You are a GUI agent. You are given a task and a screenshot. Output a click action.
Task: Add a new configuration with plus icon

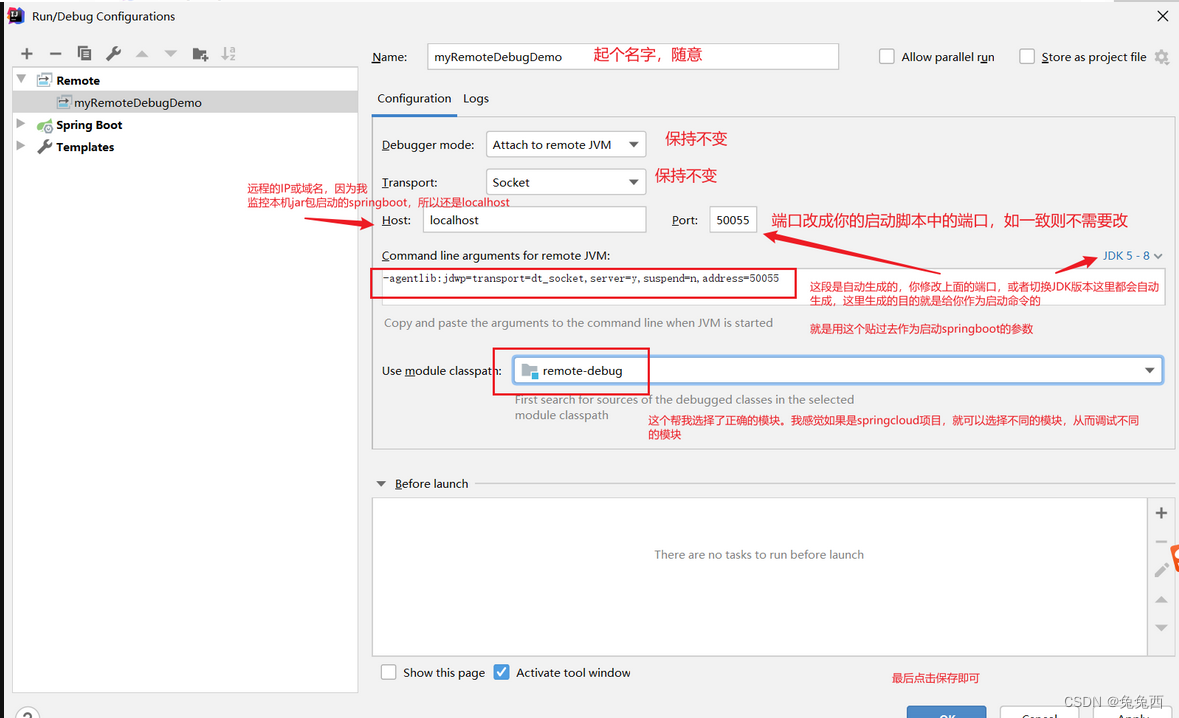(27, 53)
